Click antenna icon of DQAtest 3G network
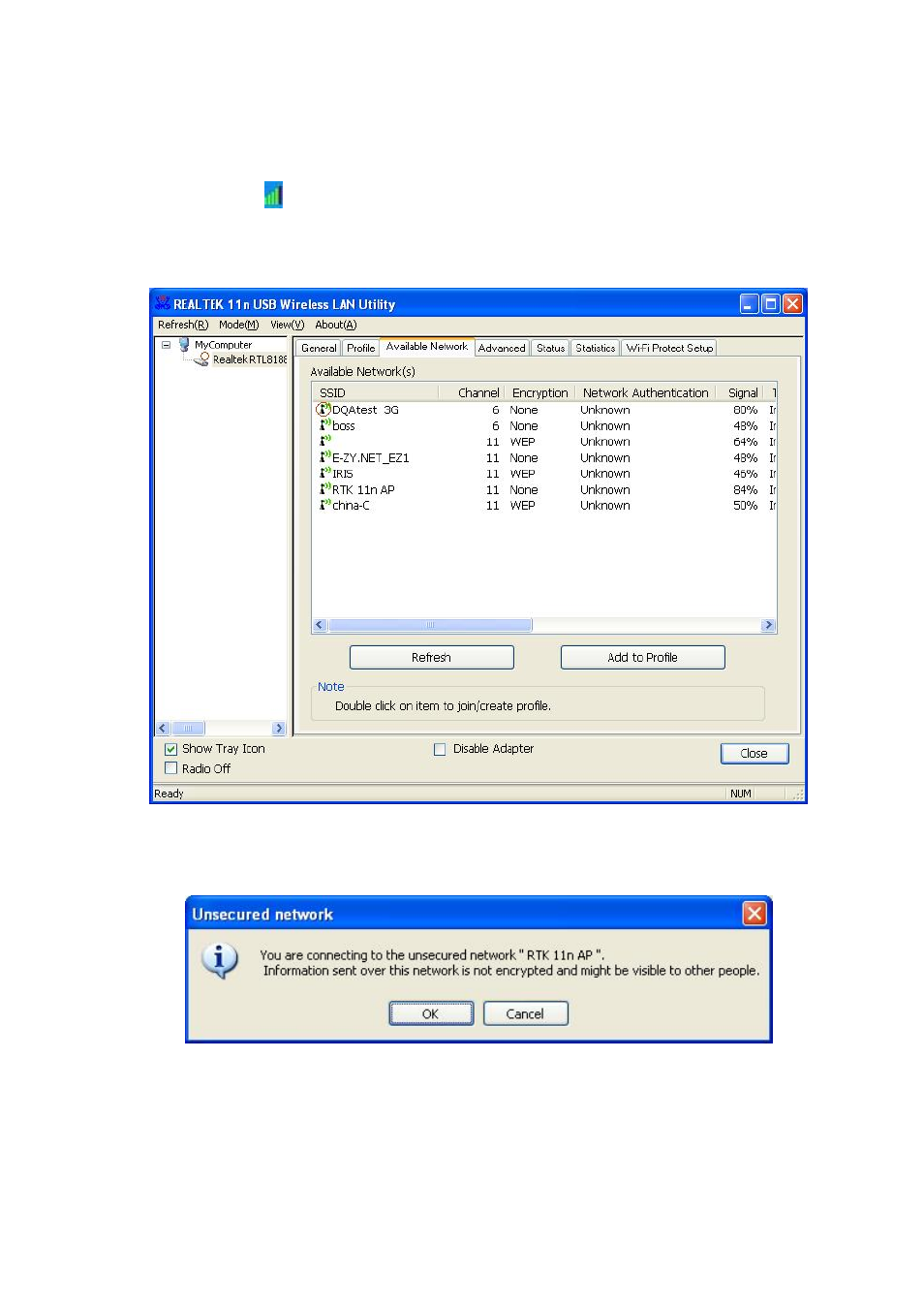 (x=324, y=409)
